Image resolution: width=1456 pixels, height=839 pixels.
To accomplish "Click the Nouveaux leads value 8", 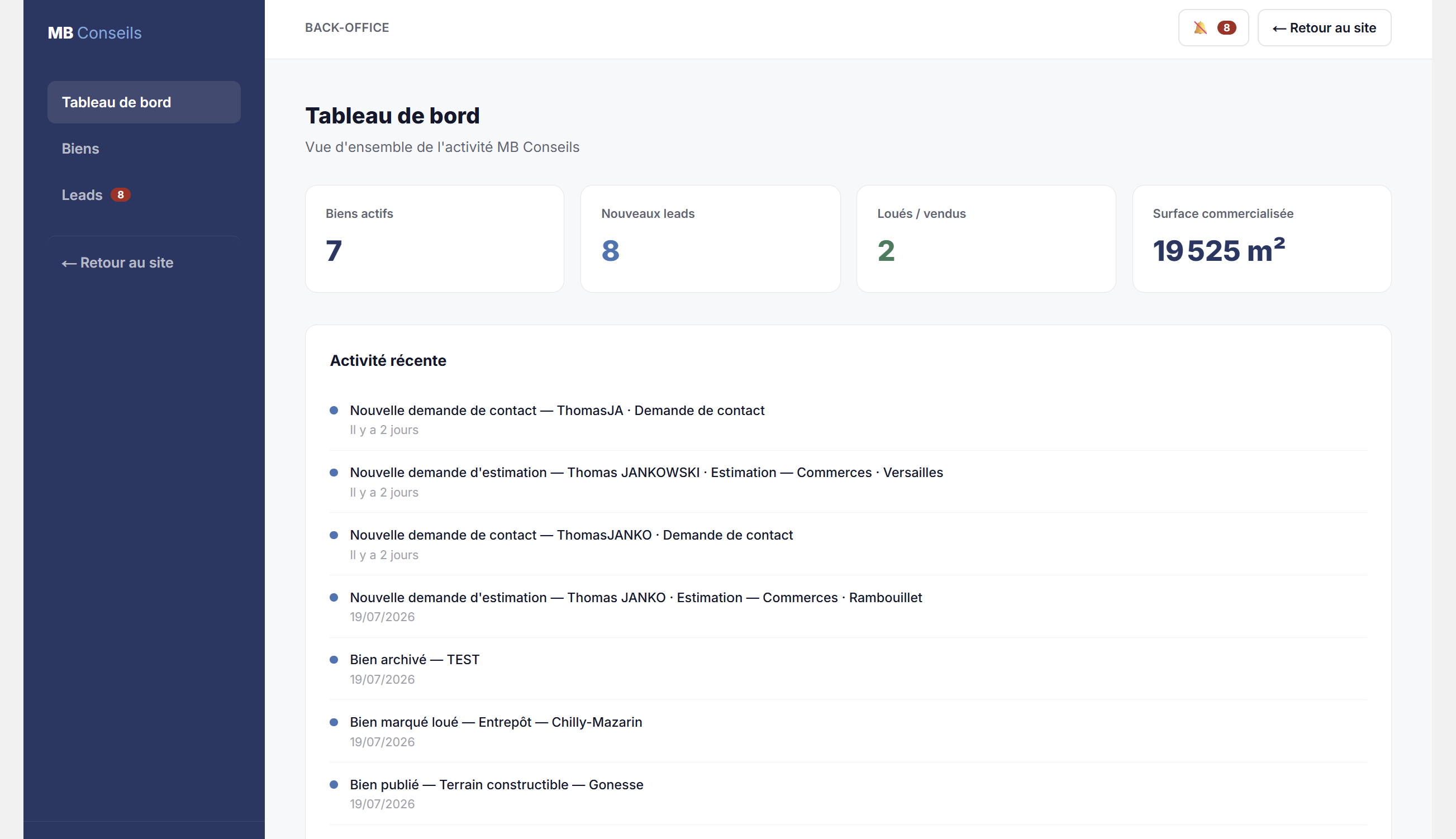I will 611,251.
